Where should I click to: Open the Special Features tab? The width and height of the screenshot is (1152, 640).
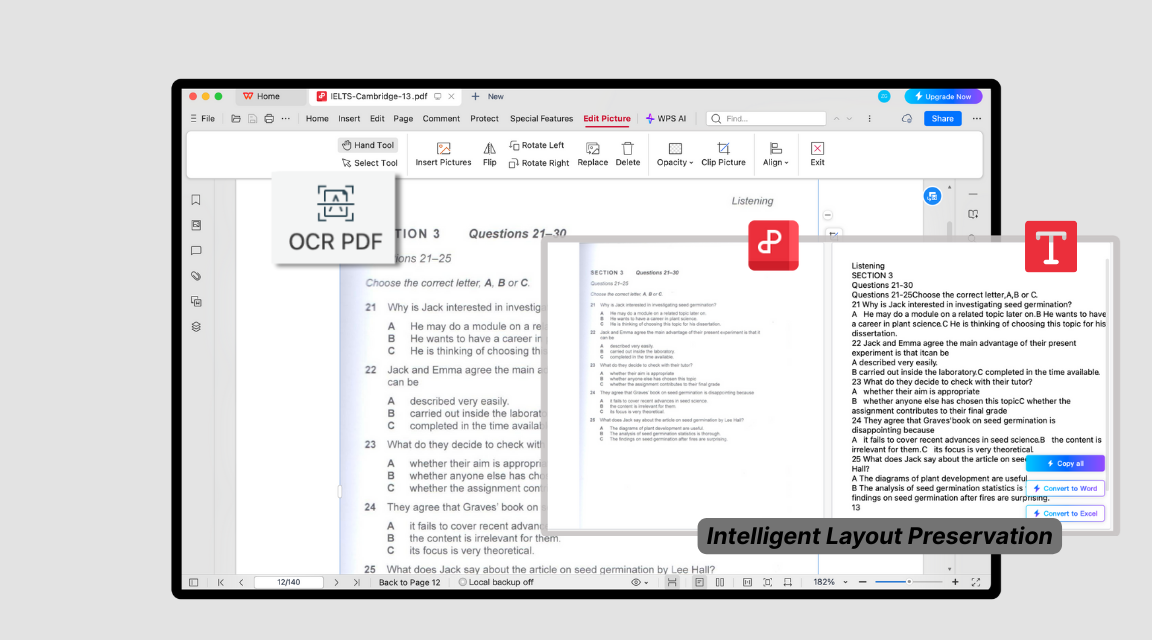coord(541,118)
